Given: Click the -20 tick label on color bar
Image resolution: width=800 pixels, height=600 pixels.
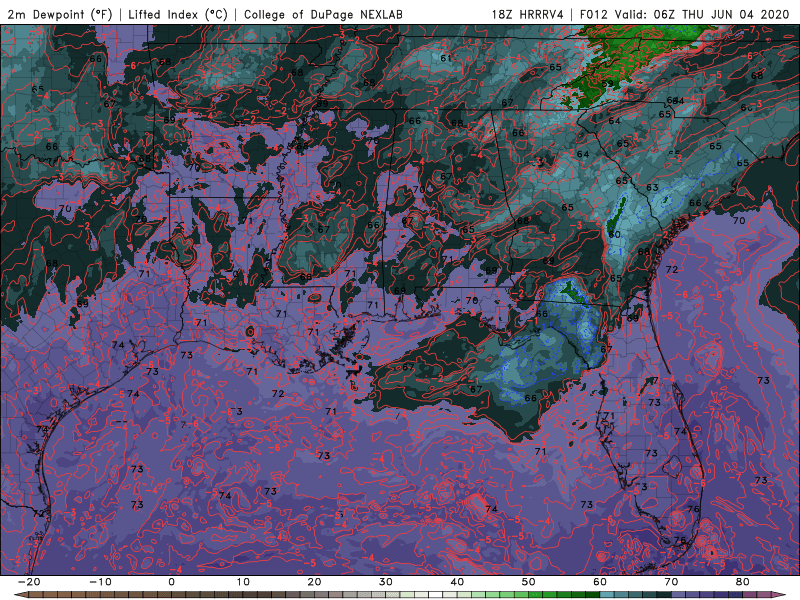Looking at the screenshot, I should point(29,582).
